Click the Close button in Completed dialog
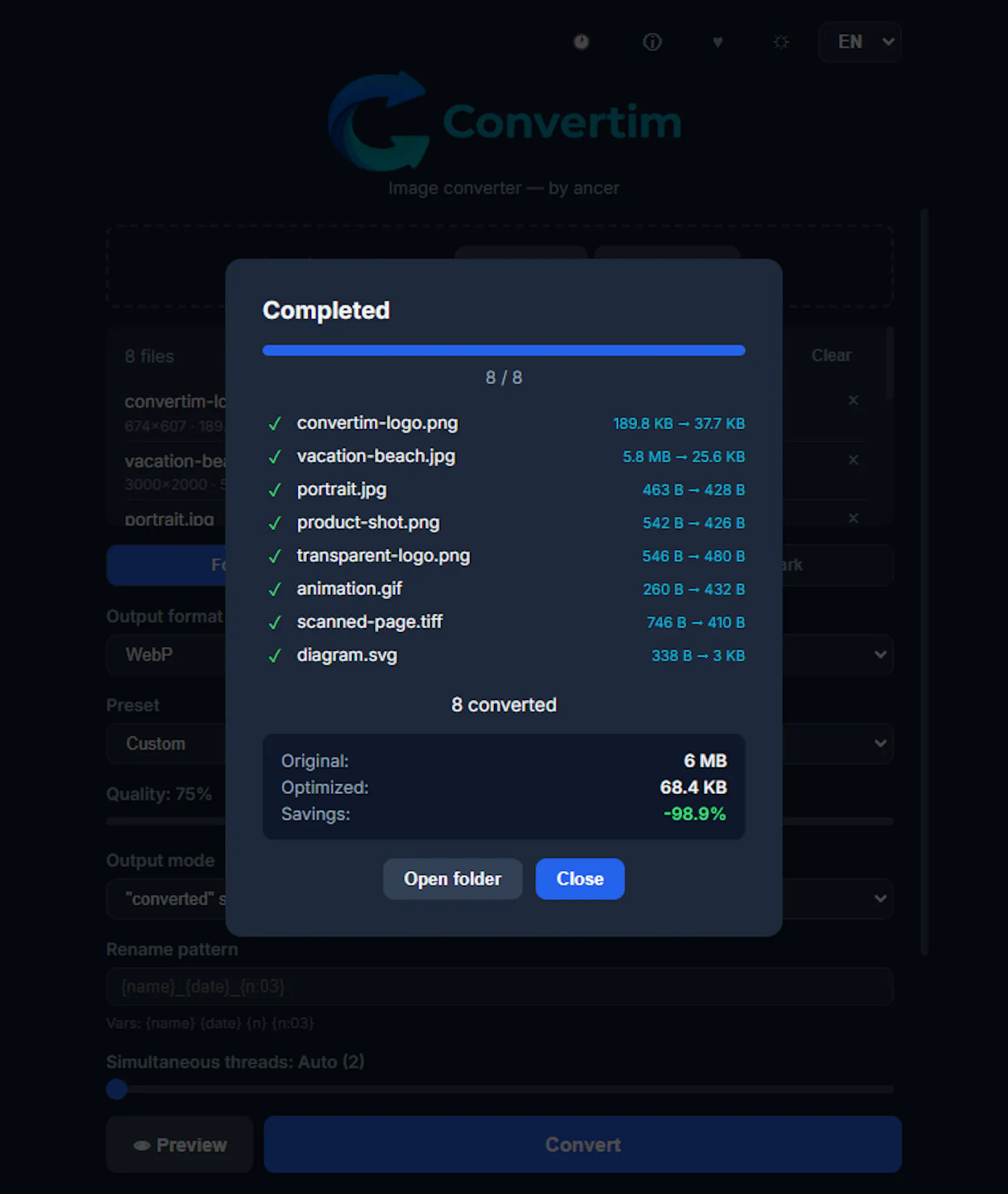The height and width of the screenshot is (1194, 1008). tap(580, 878)
